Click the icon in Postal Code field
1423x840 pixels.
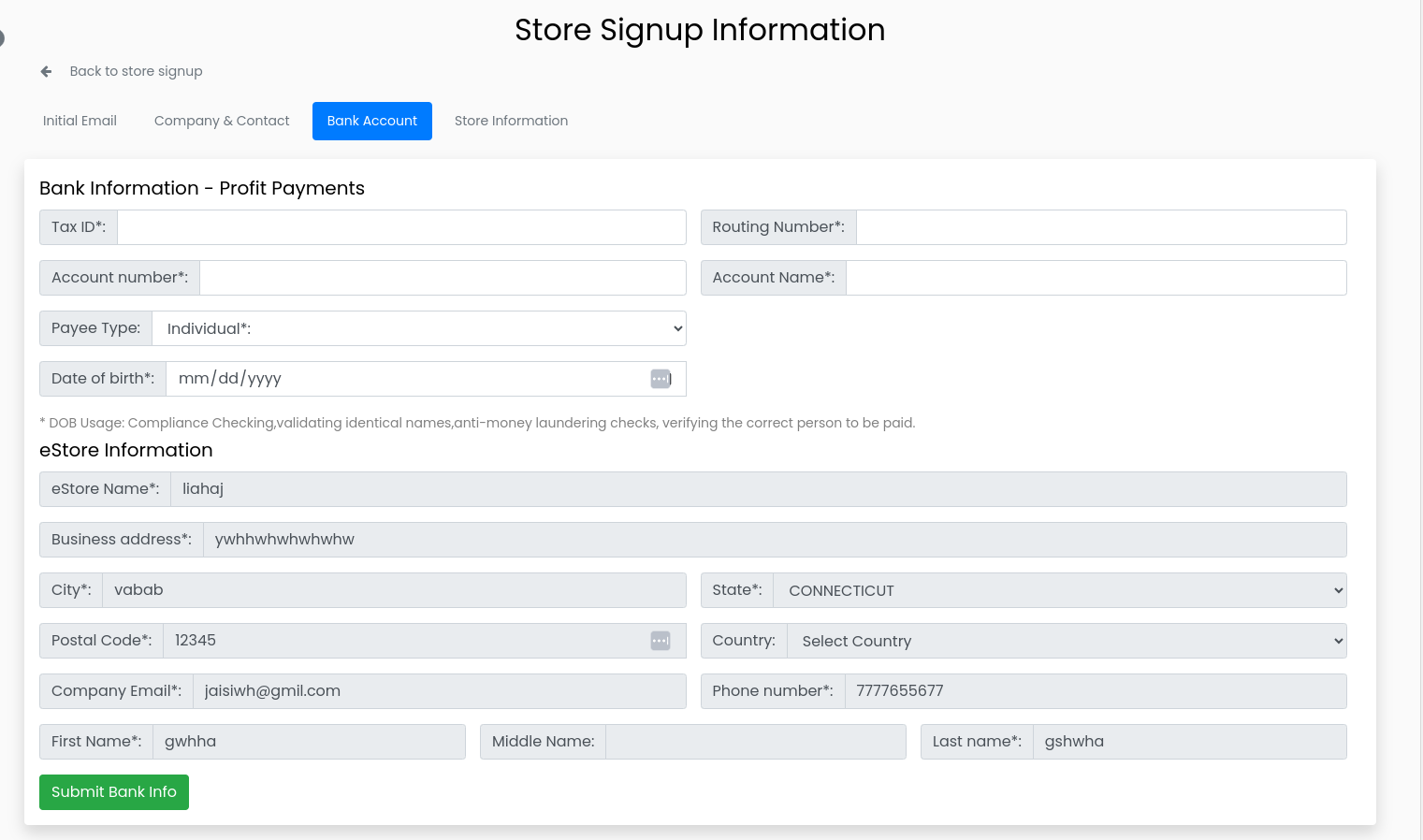click(661, 641)
